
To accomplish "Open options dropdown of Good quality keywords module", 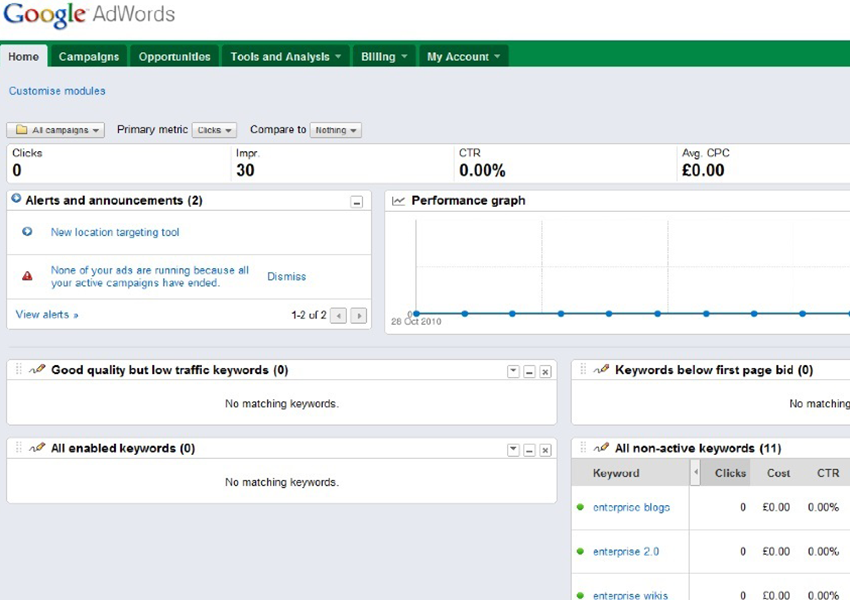I will (x=513, y=371).
